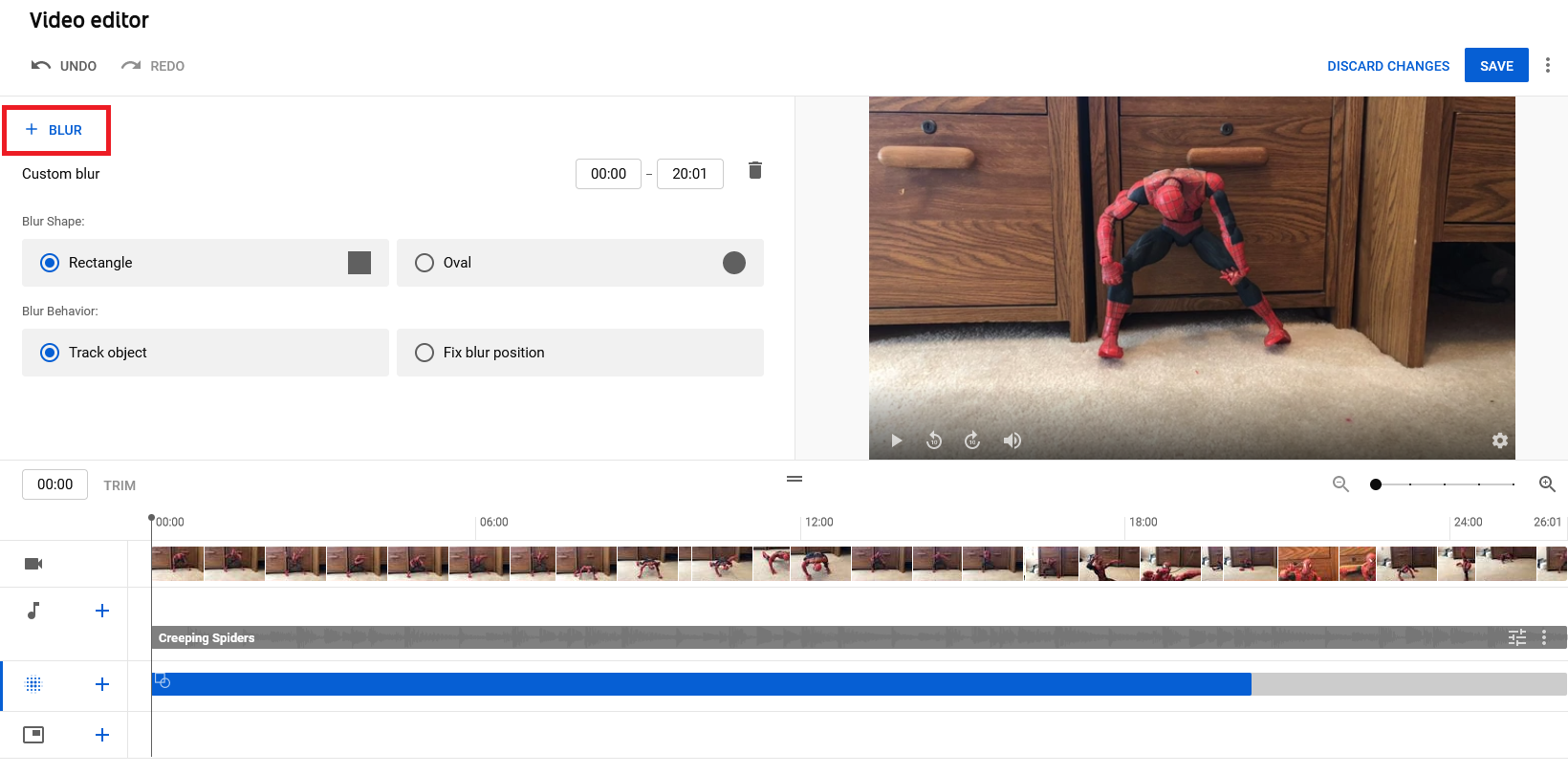The image size is (1568, 774).
Task: Click the timeline zoom slider handle
Action: 1376,484
